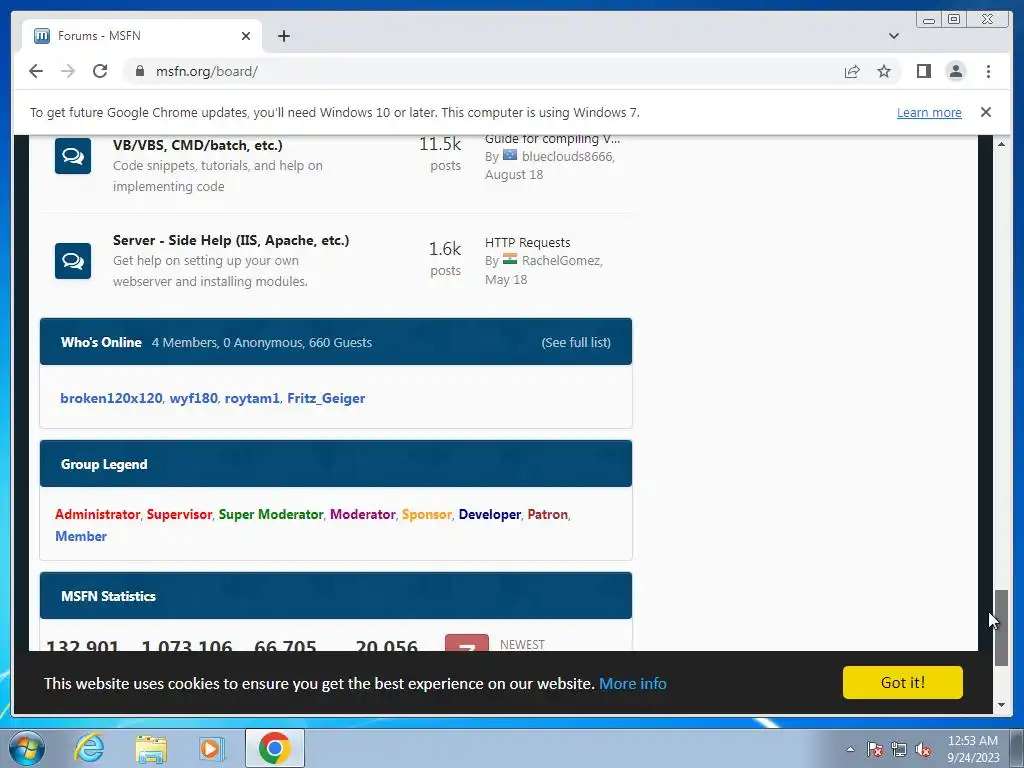Image resolution: width=1024 pixels, height=768 pixels.
Task: Open a new browser tab
Action: click(x=283, y=36)
